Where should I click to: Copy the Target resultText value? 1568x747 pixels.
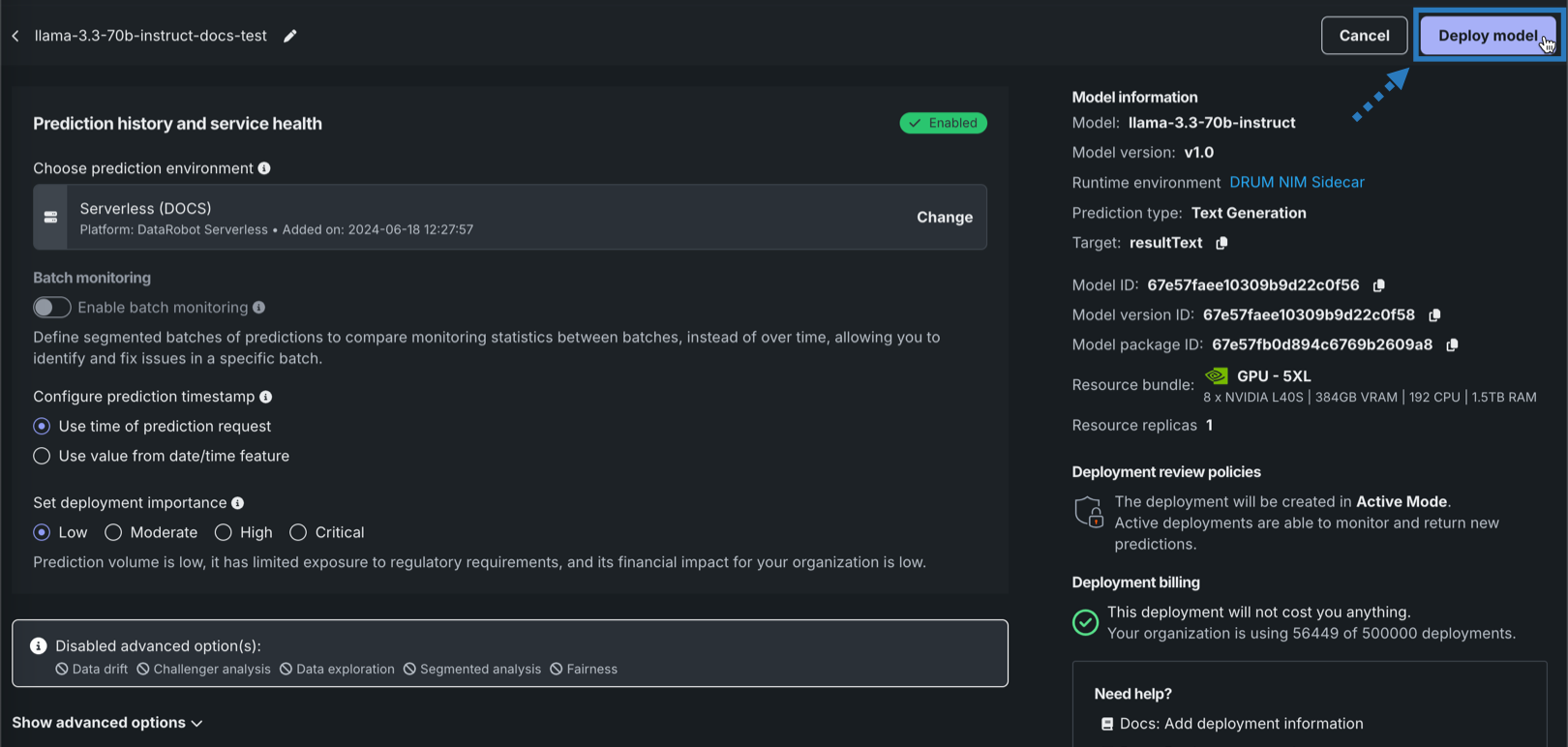tap(1221, 243)
